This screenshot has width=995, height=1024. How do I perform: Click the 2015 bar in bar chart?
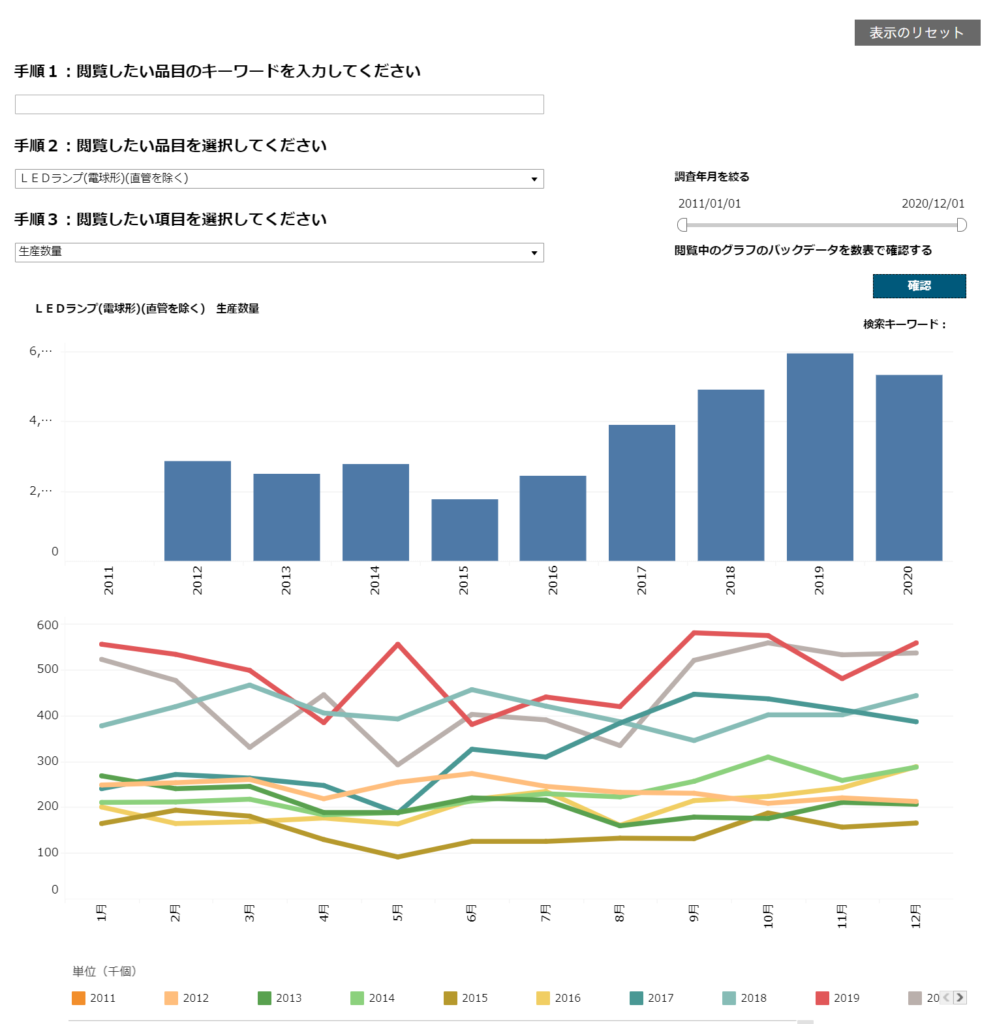click(464, 530)
